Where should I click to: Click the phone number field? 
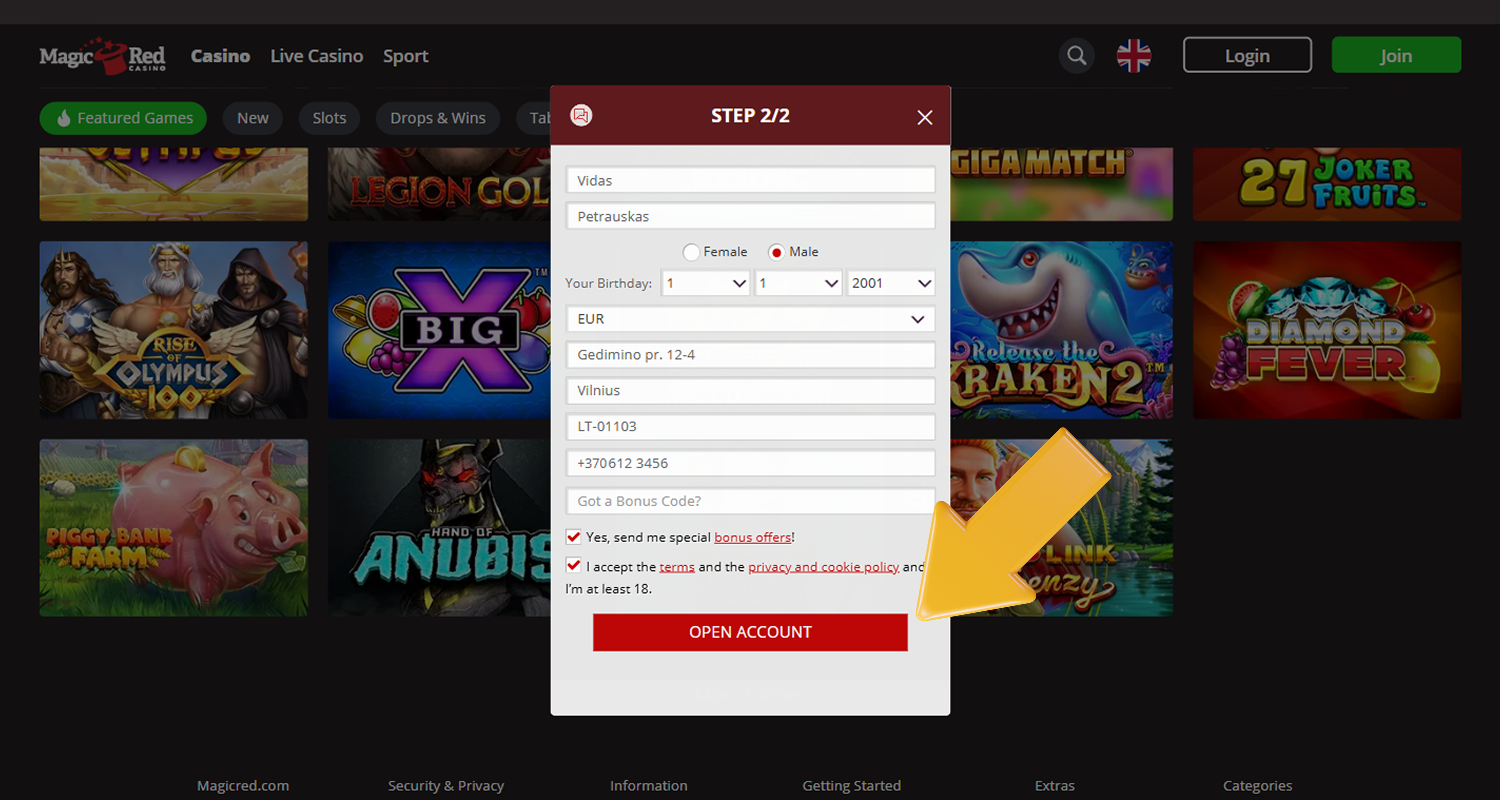pyautogui.click(x=750, y=463)
